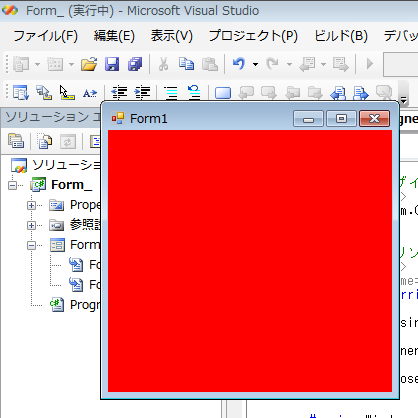Click the decrease indent icon
Image resolution: width=418 pixels, height=418 pixels.
[x=119, y=92]
